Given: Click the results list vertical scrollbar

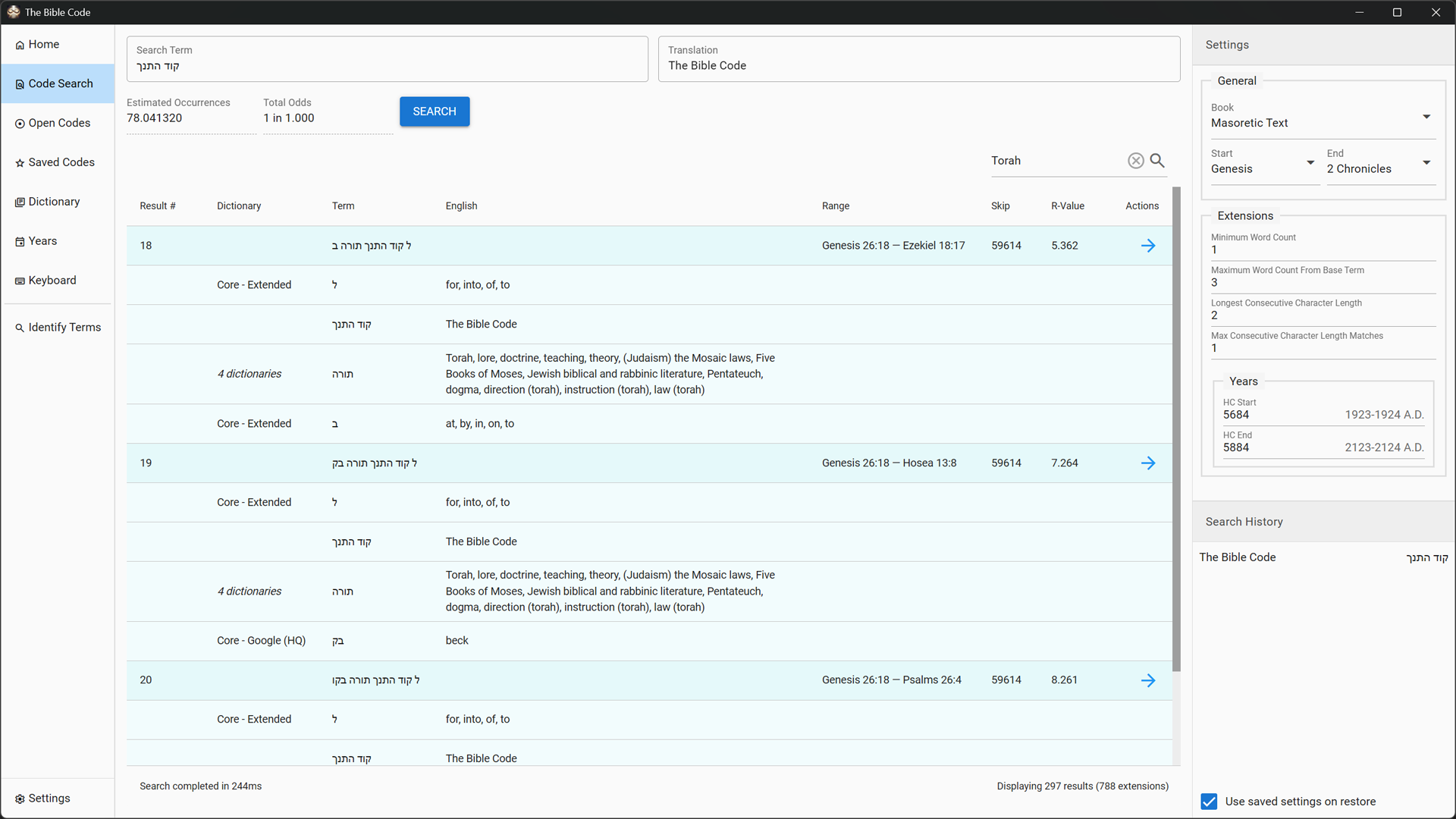Looking at the screenshot, I should tap(1176, 428).
